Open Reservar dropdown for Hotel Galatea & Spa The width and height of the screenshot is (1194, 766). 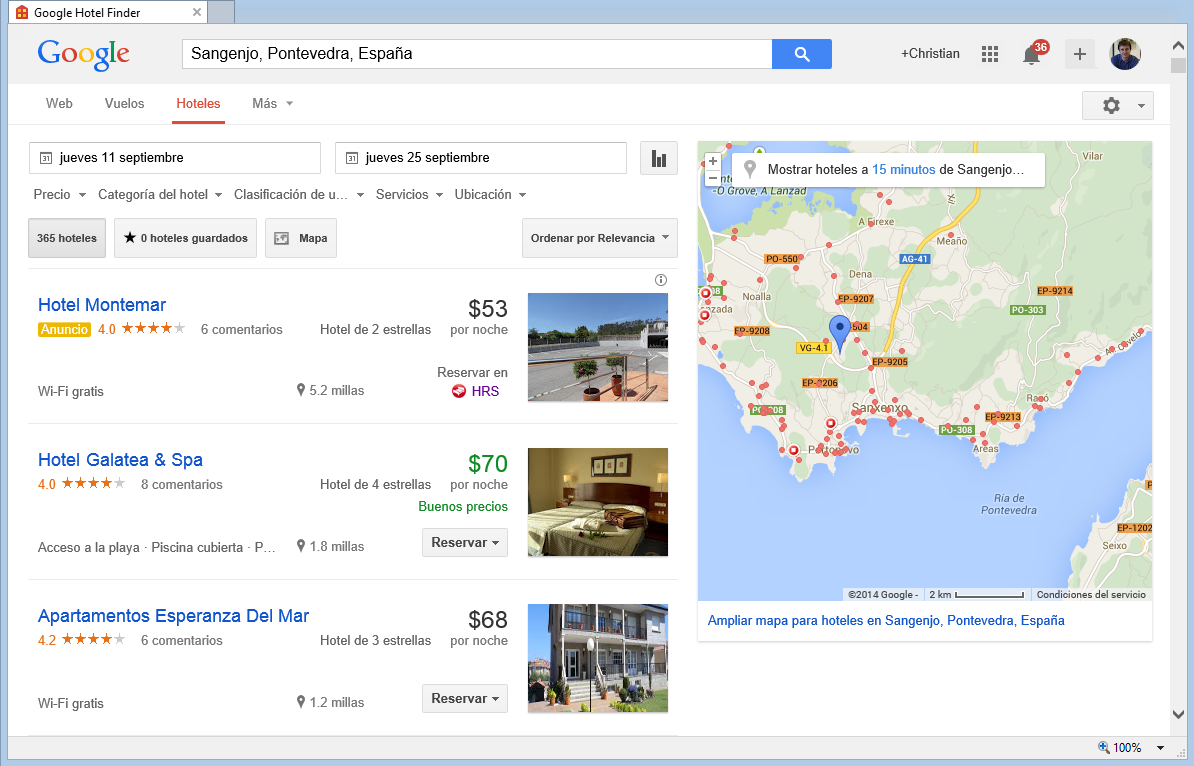(465, 543)
